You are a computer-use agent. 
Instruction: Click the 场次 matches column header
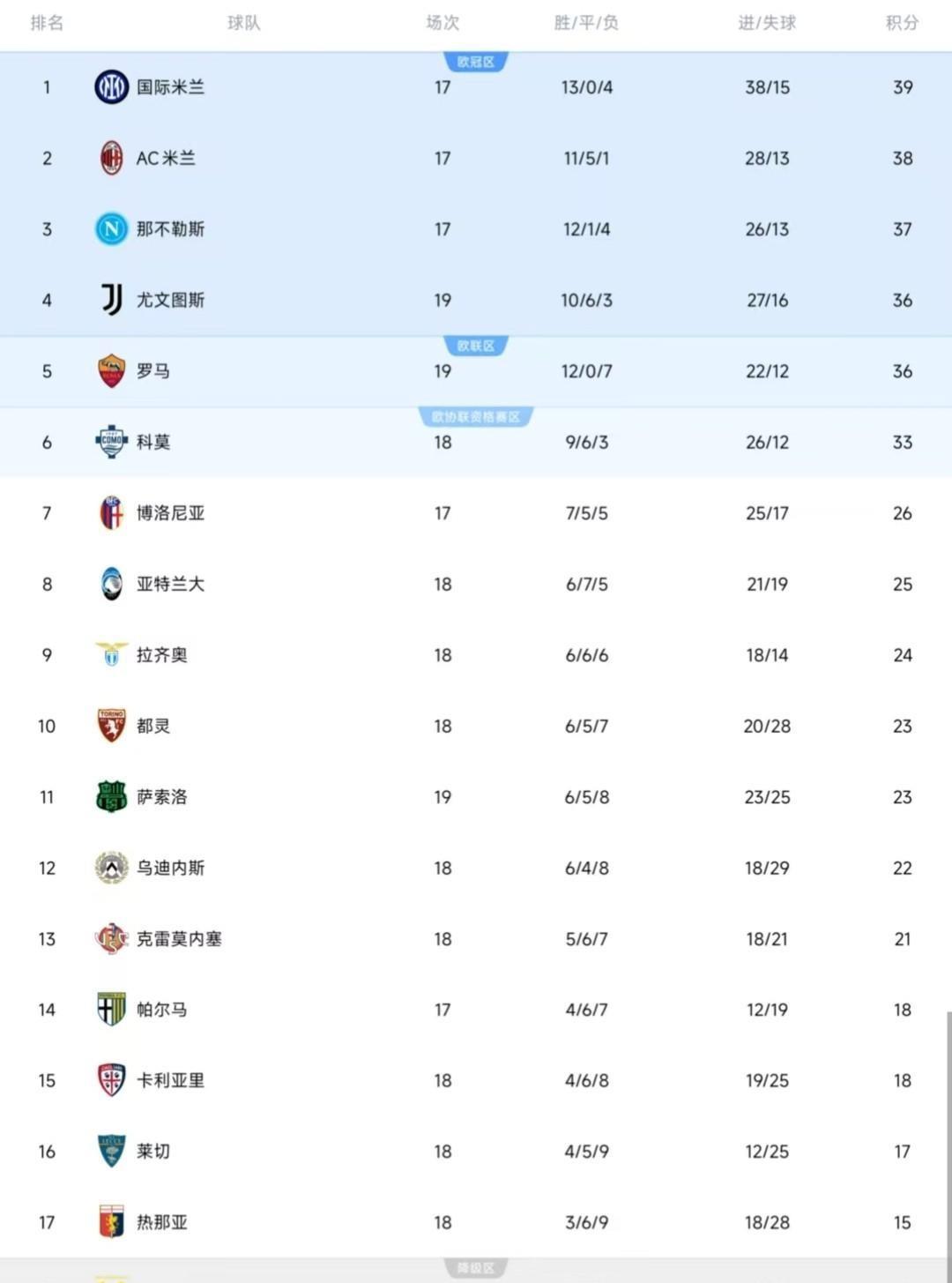tap(443, 23)
